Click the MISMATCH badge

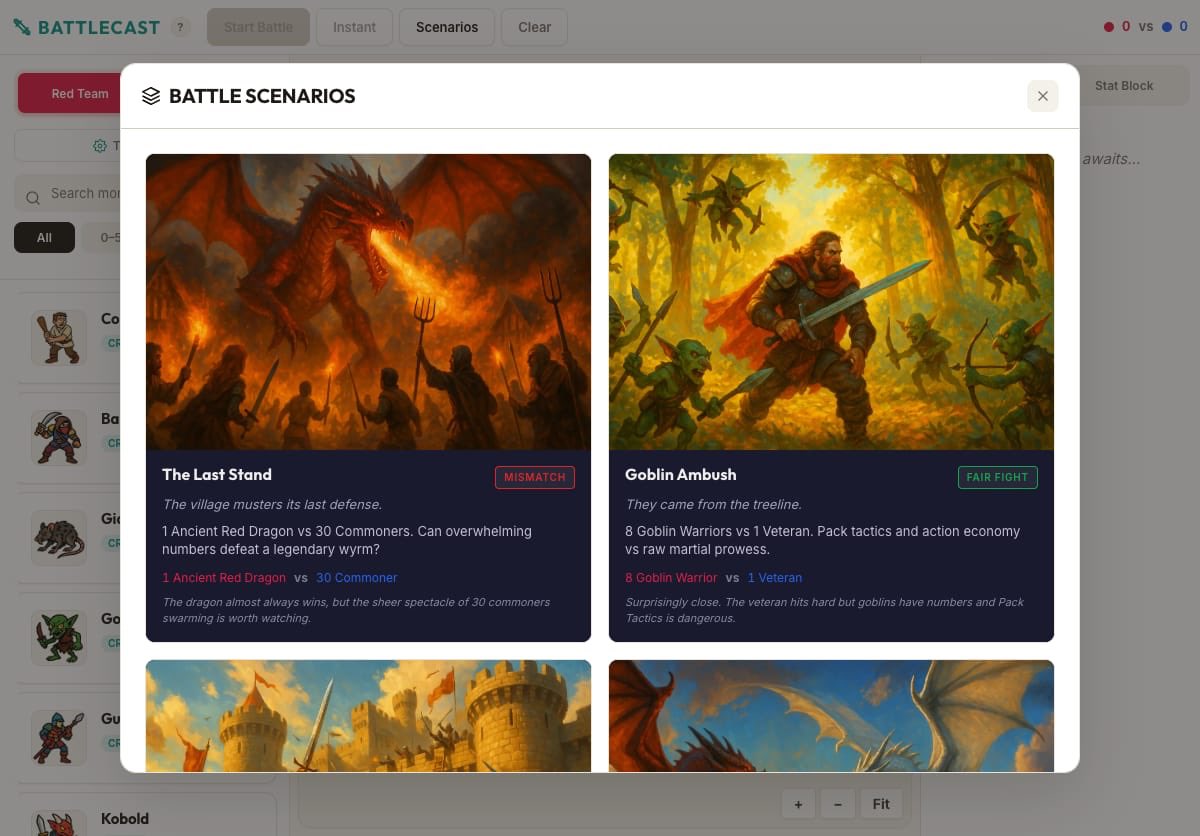[x=535, y=477]
